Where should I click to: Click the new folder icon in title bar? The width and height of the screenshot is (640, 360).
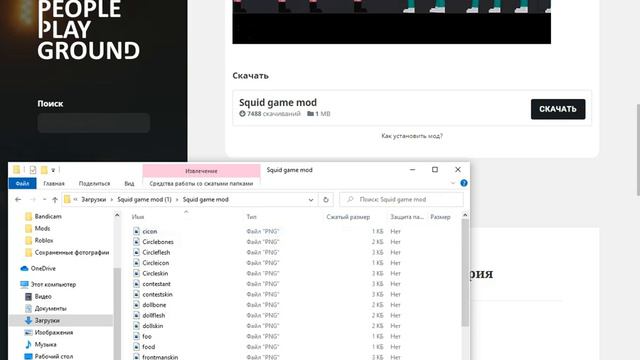[x=44, y=170]
